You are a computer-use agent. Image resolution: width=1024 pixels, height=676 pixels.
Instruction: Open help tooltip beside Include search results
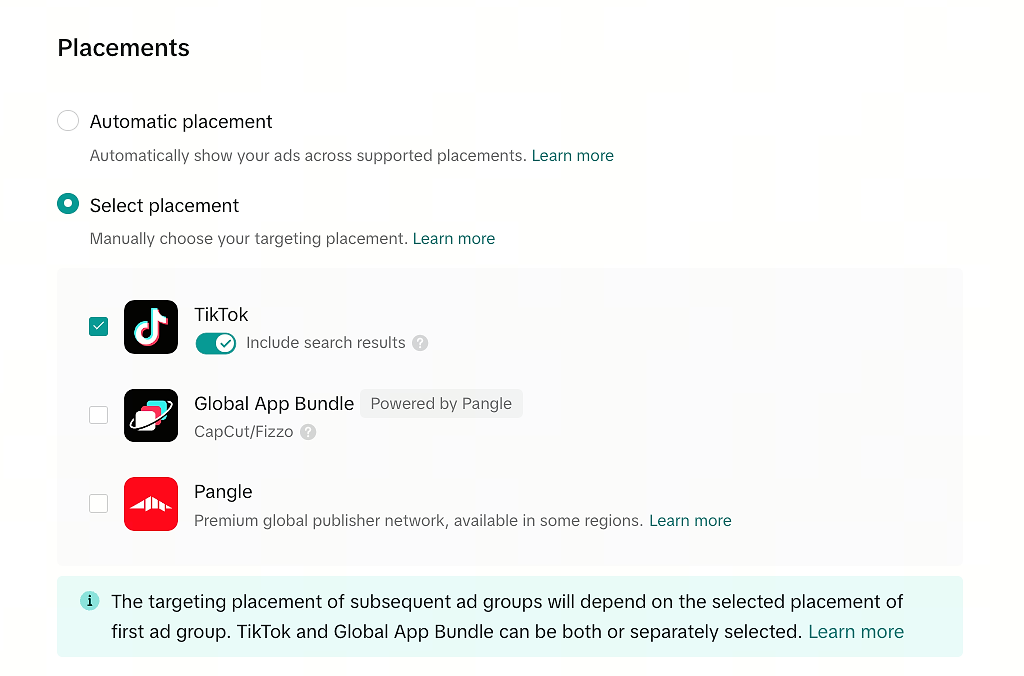(420, 343)
